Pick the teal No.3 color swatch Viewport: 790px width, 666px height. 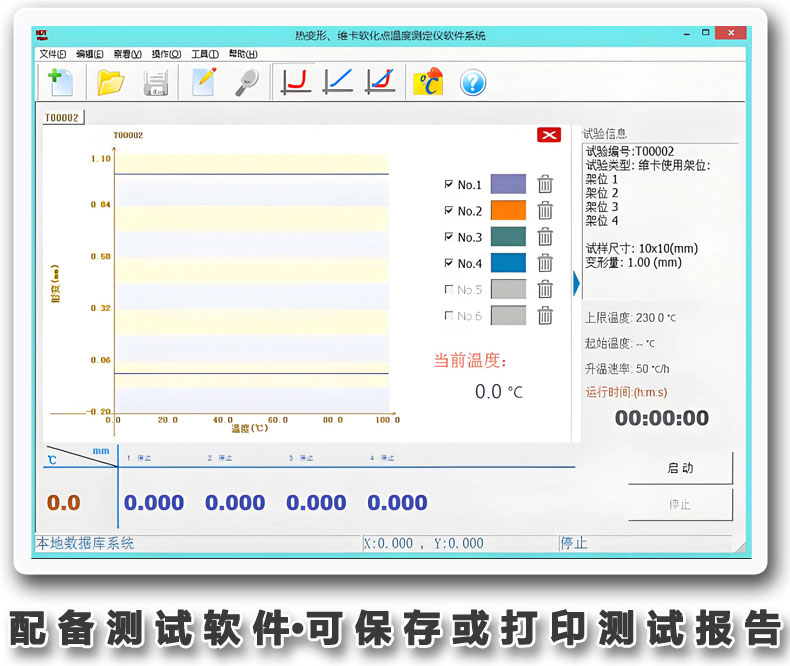(x=508, y=236)
